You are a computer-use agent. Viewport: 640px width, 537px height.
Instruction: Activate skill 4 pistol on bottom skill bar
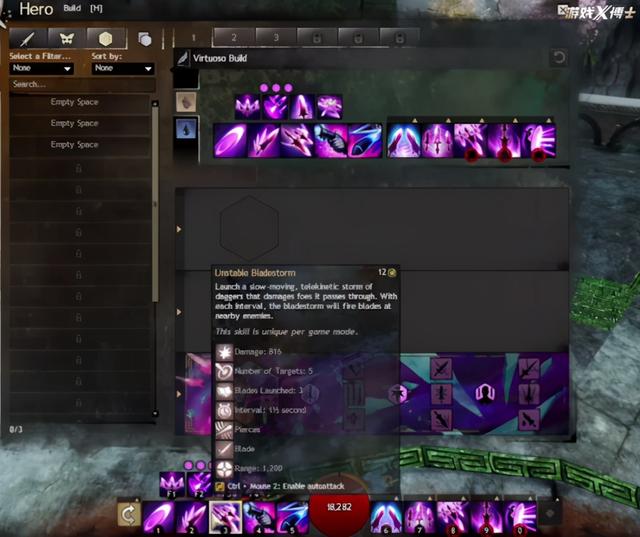tap(259, 517)
